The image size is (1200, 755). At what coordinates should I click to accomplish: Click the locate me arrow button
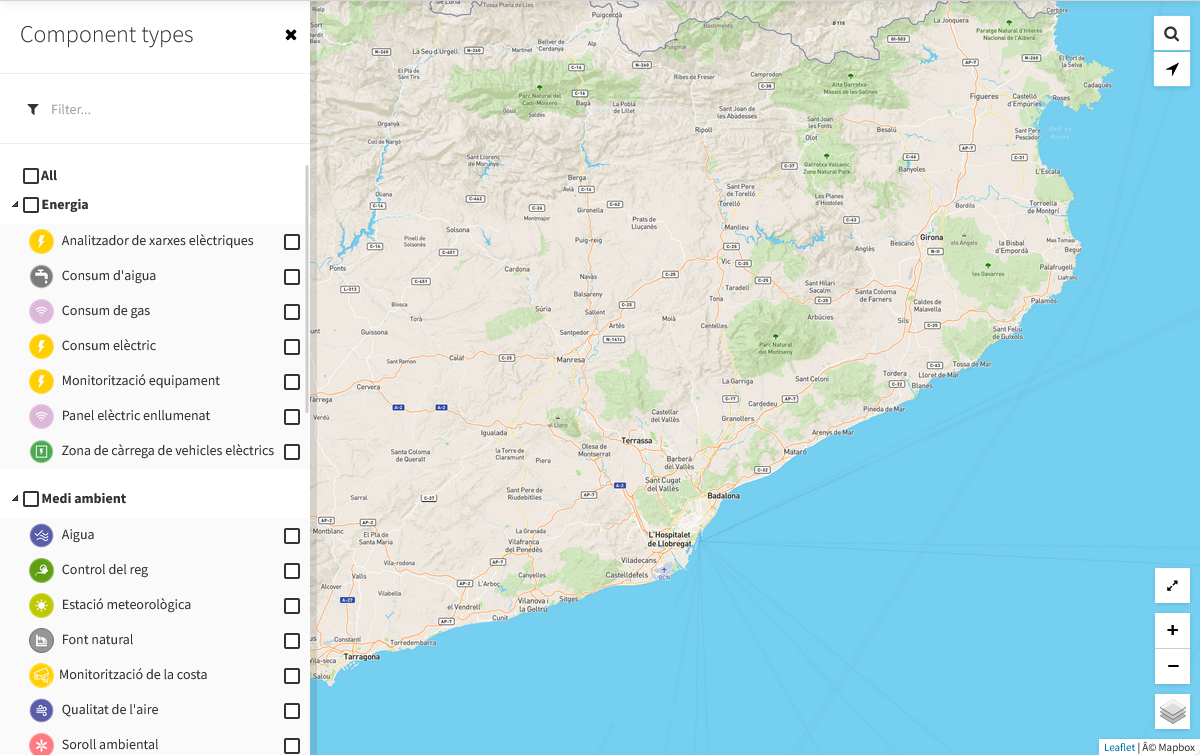pos(1172,69)
